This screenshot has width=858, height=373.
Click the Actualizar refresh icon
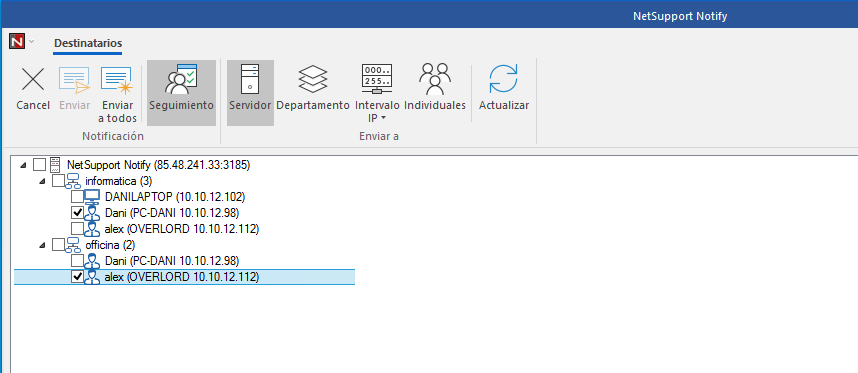503,79
